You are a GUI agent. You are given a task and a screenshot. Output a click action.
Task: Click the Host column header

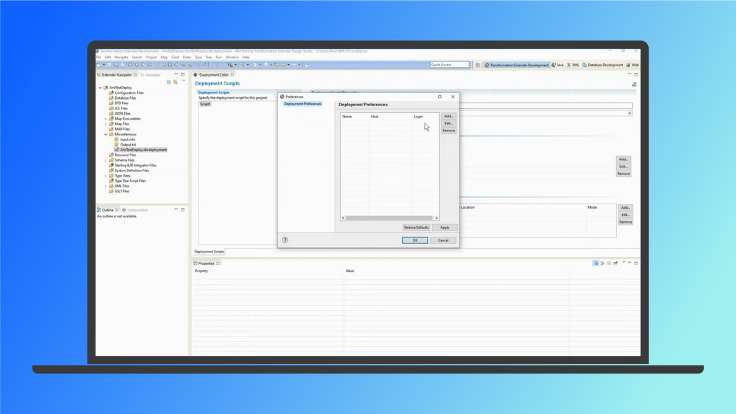click(391, 116)
